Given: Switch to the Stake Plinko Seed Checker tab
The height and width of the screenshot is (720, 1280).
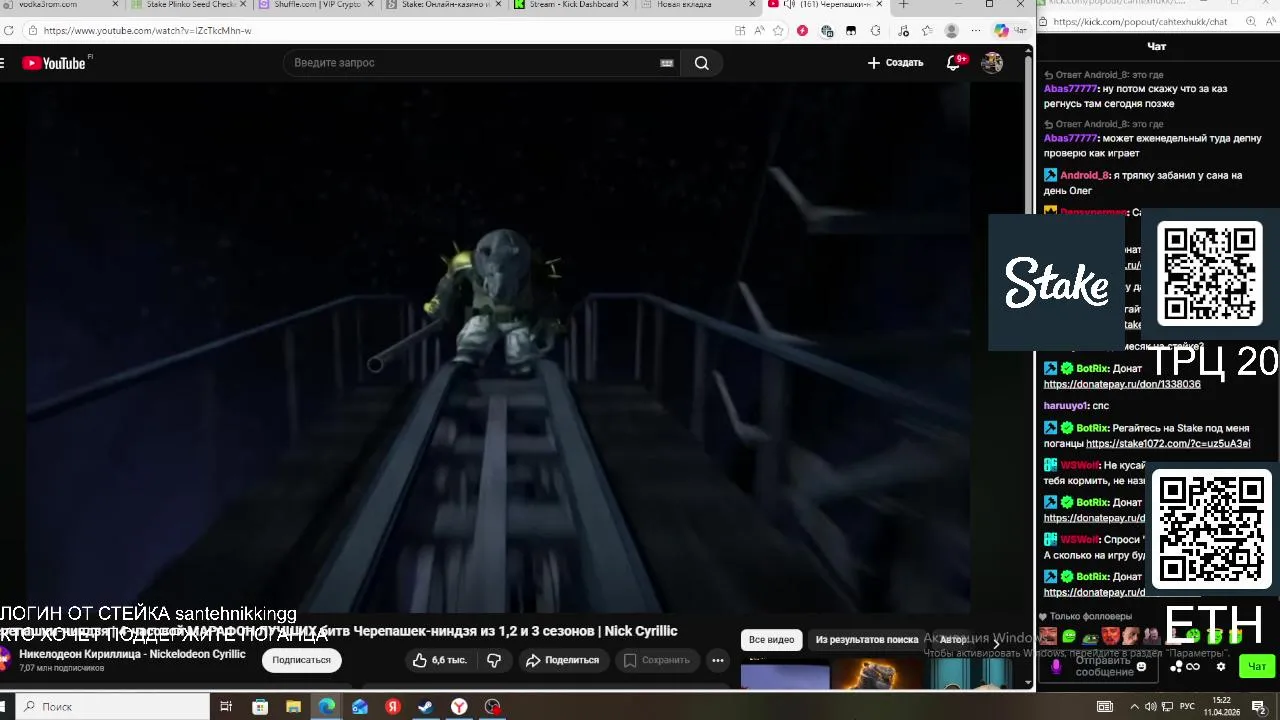Looking at the screenshot, I should 190,5.
